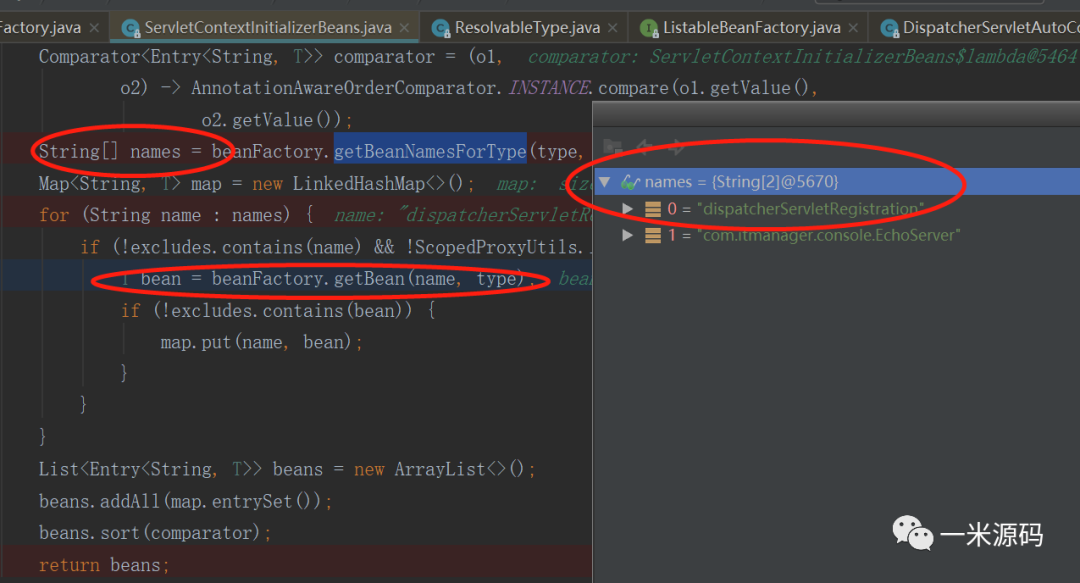Click the 'if (!excludes.contains(bean))' line
Screen dimensions: 1080x583
click(x=278, y=311)
